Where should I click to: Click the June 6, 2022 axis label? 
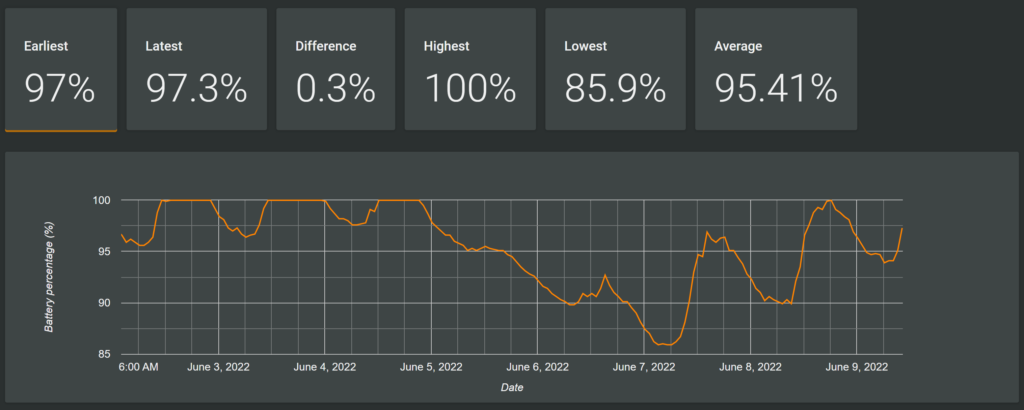coord(538,368)
